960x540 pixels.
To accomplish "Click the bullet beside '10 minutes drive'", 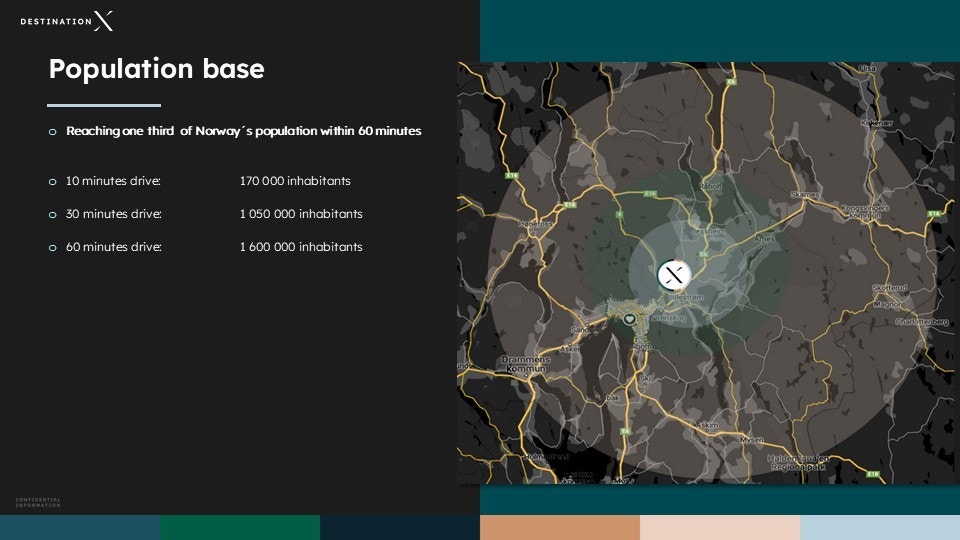I will [53, 181].
